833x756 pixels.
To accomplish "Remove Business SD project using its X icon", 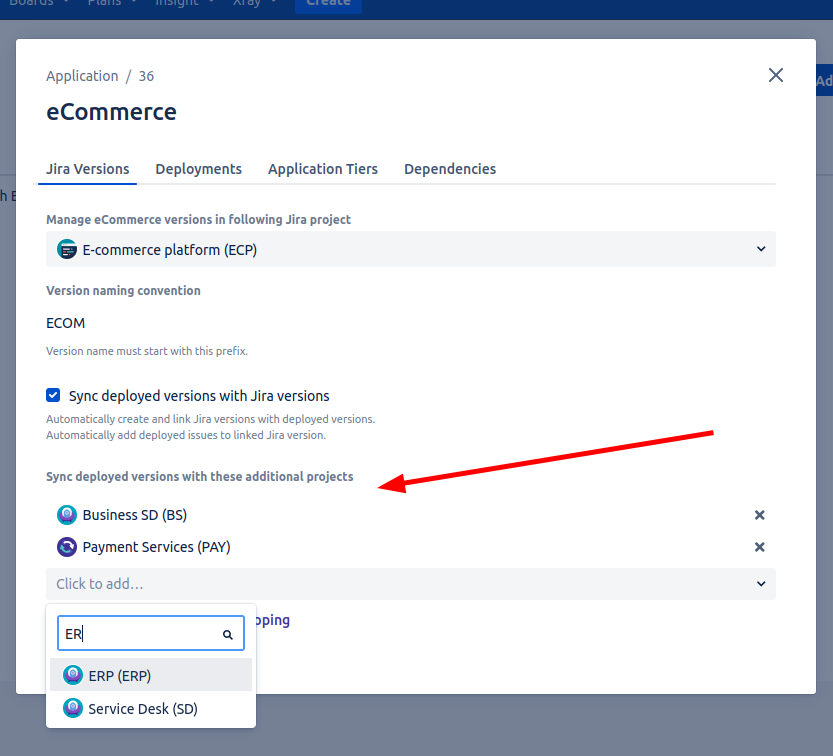I will [759, 515].
